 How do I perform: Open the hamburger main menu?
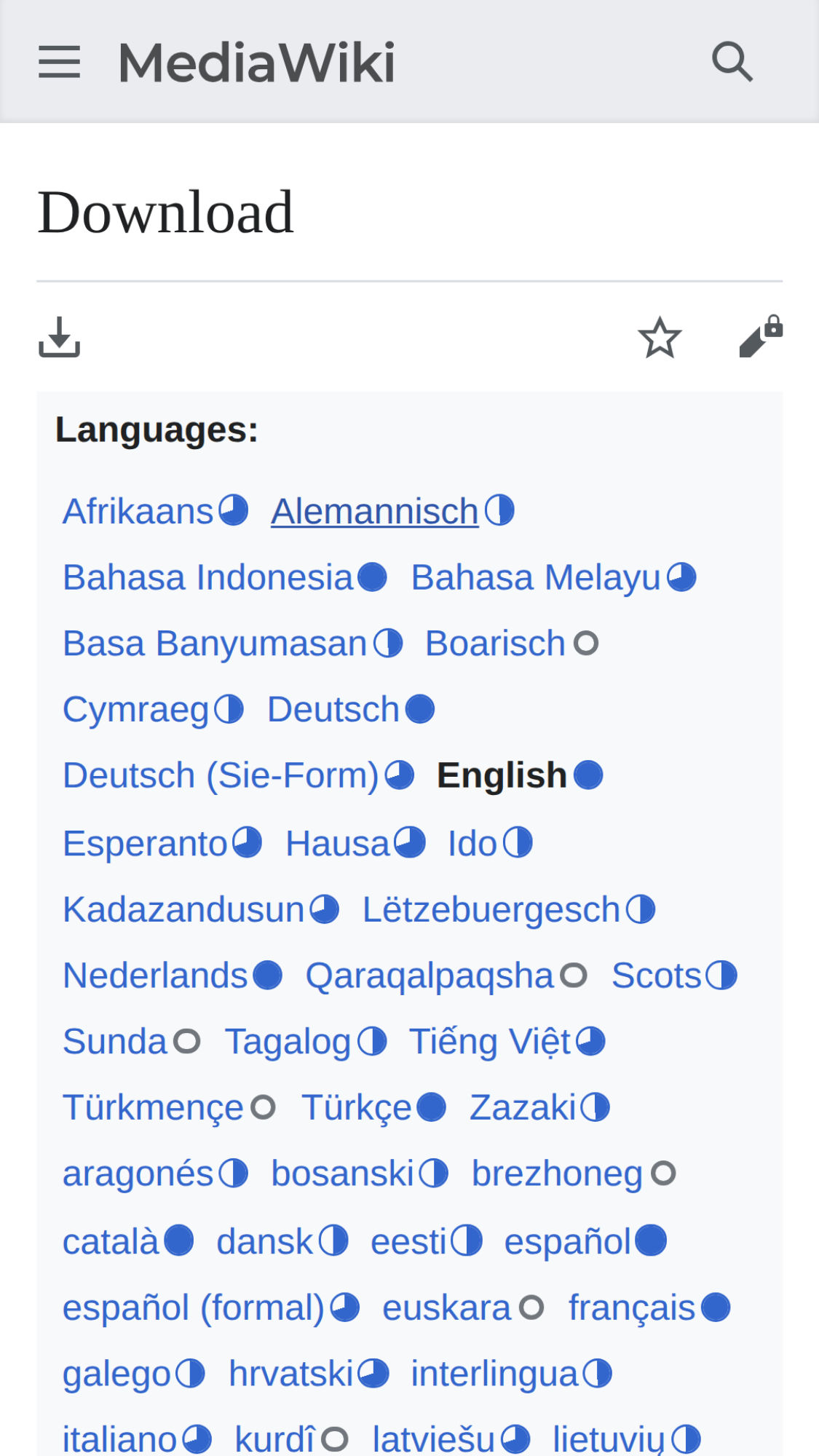pos(59,62)
